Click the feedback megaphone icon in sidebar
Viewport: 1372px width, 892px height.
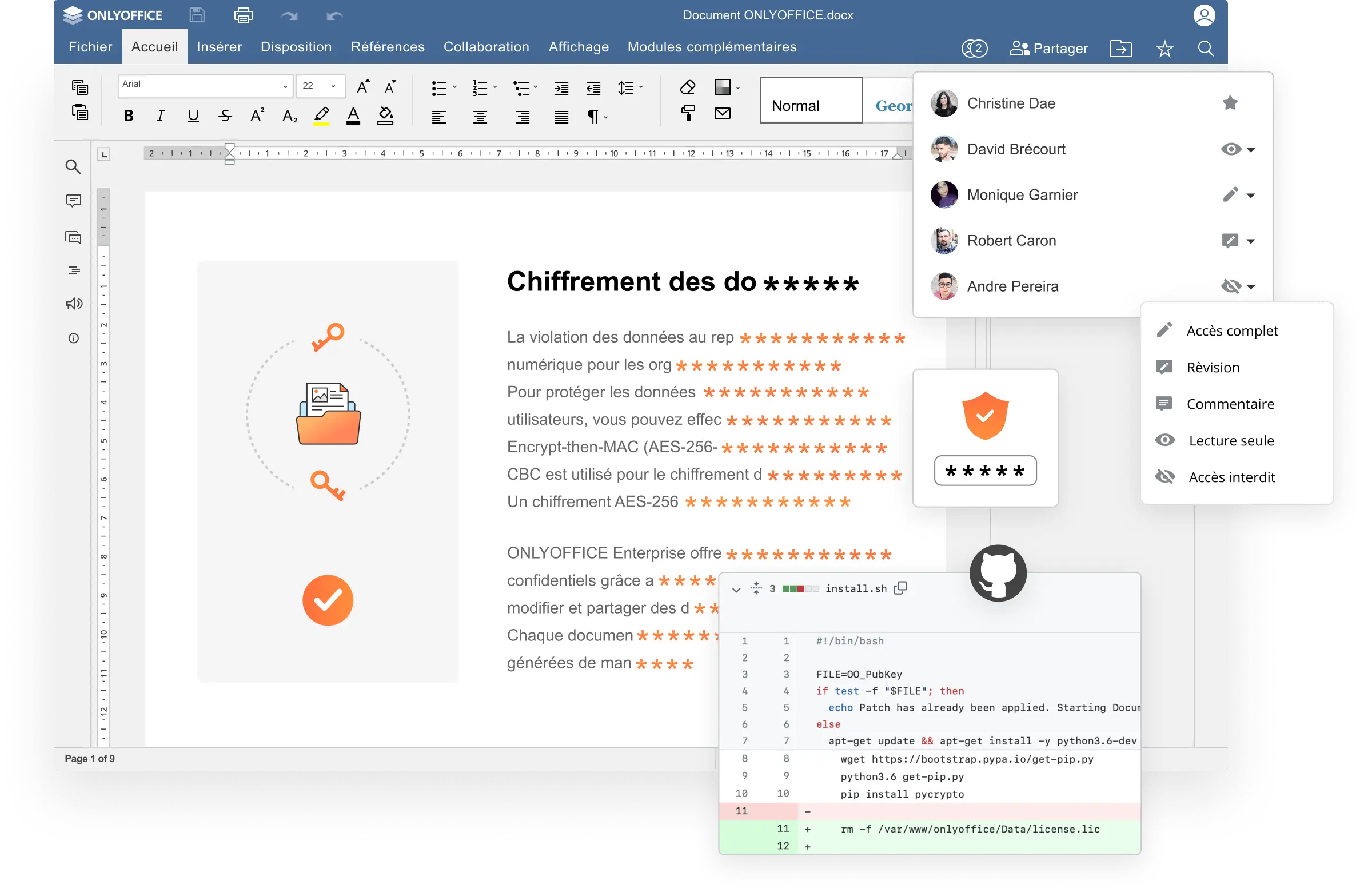coord(74,304)
